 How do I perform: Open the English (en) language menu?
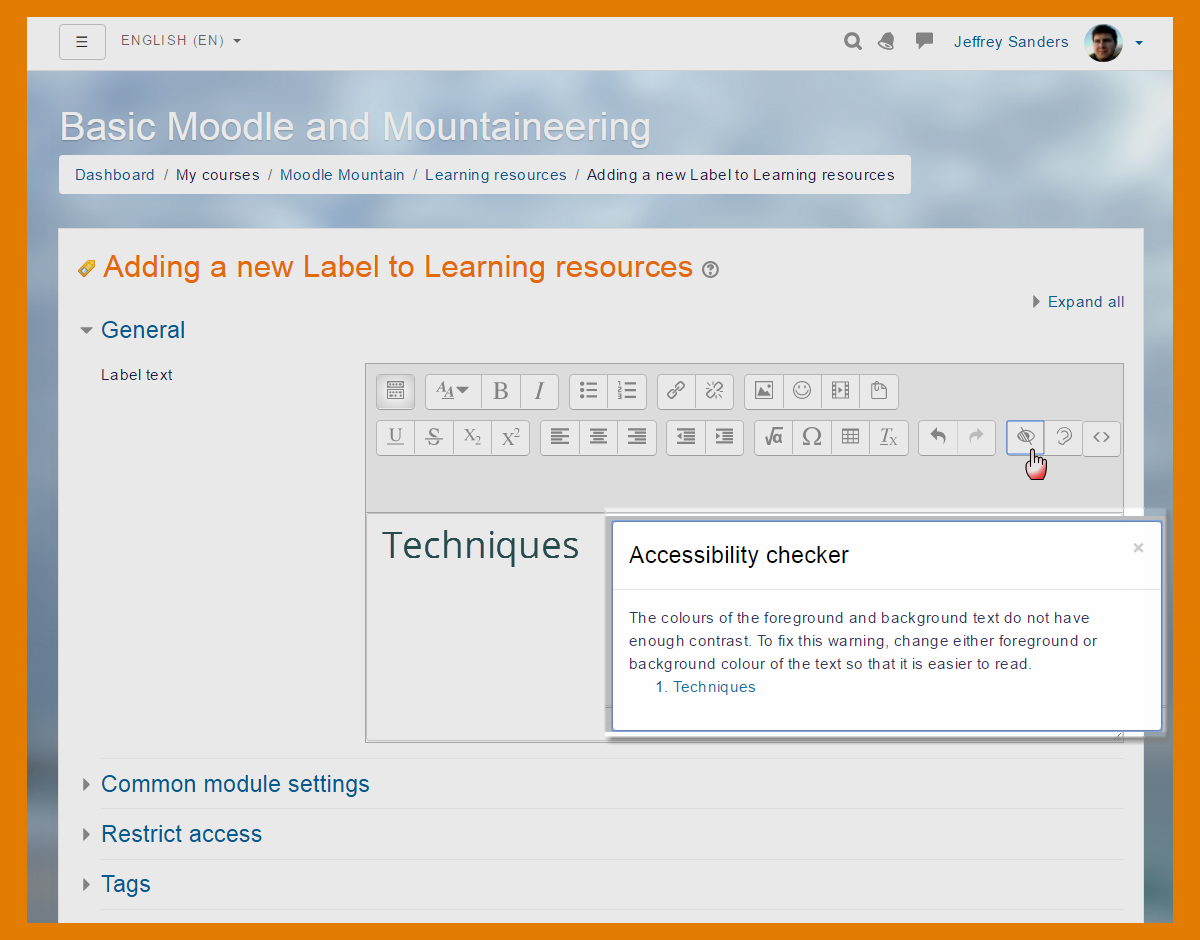coord(181,41)
